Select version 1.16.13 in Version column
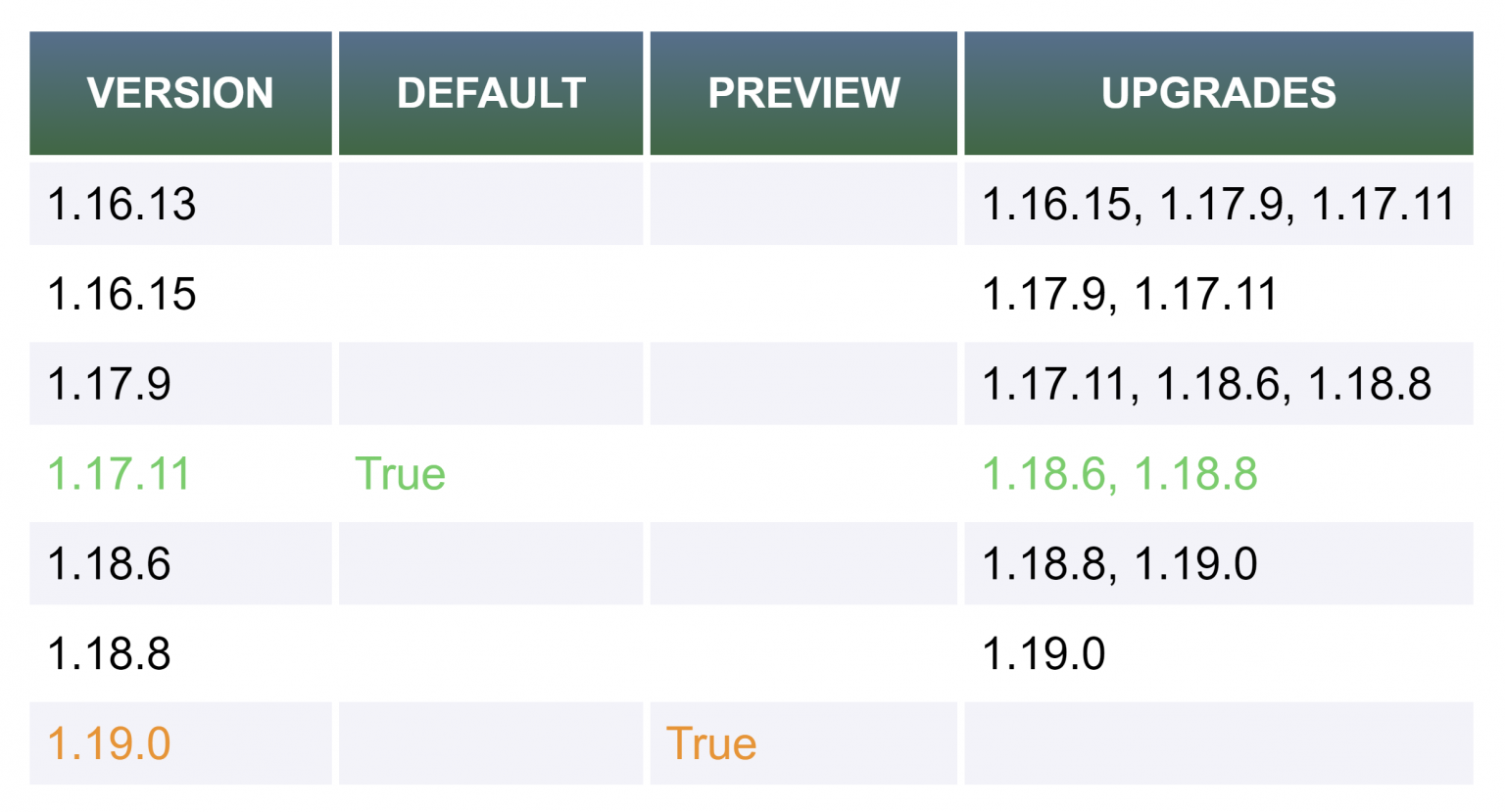The height and width of the screenshot is (812, 1505). click(x=122, y=205)
